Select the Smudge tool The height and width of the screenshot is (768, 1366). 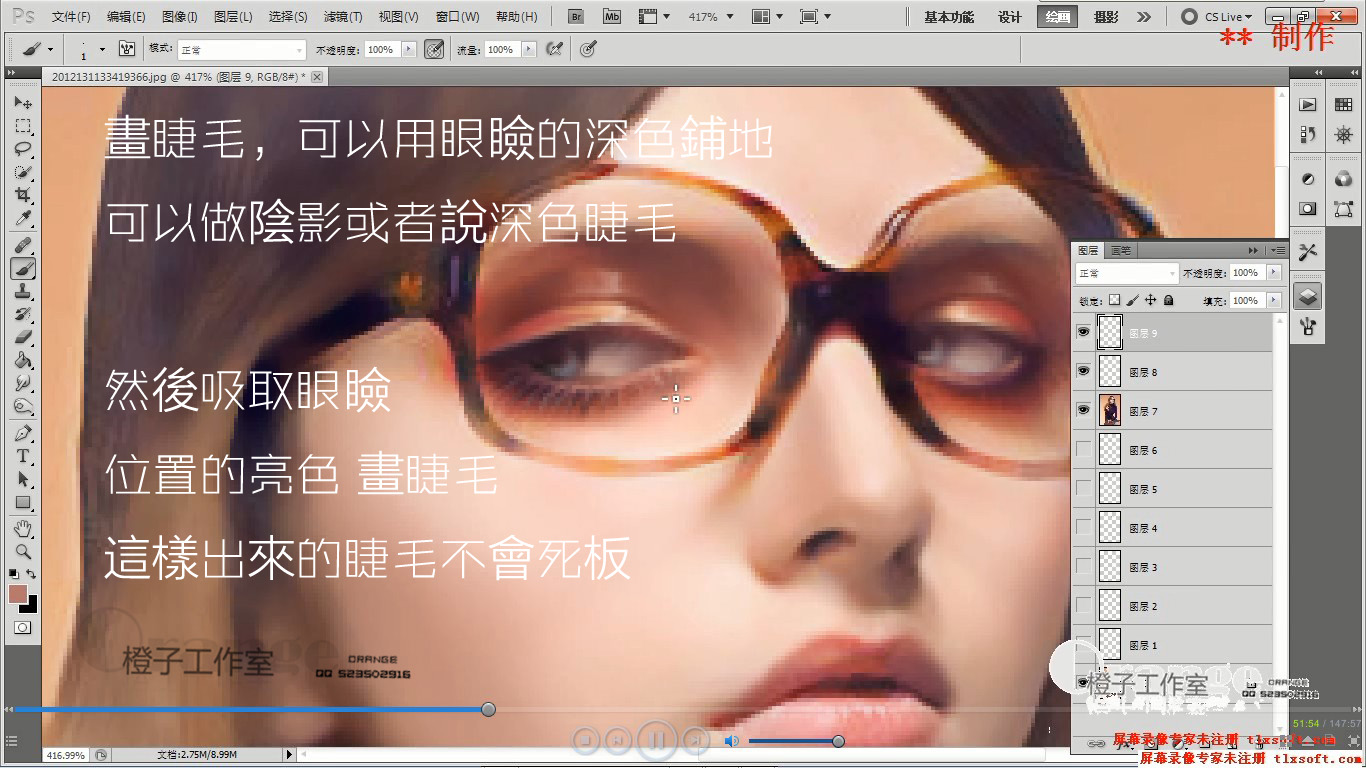pos(23,383)
